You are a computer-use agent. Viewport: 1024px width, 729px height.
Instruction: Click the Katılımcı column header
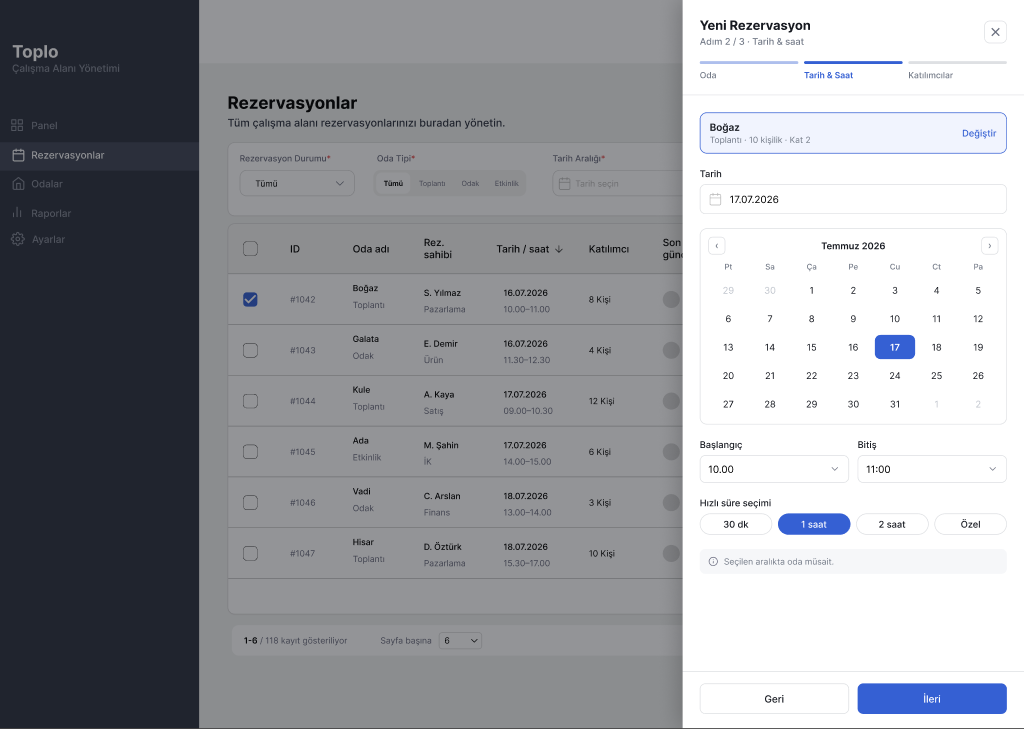[x=609, y=249]
